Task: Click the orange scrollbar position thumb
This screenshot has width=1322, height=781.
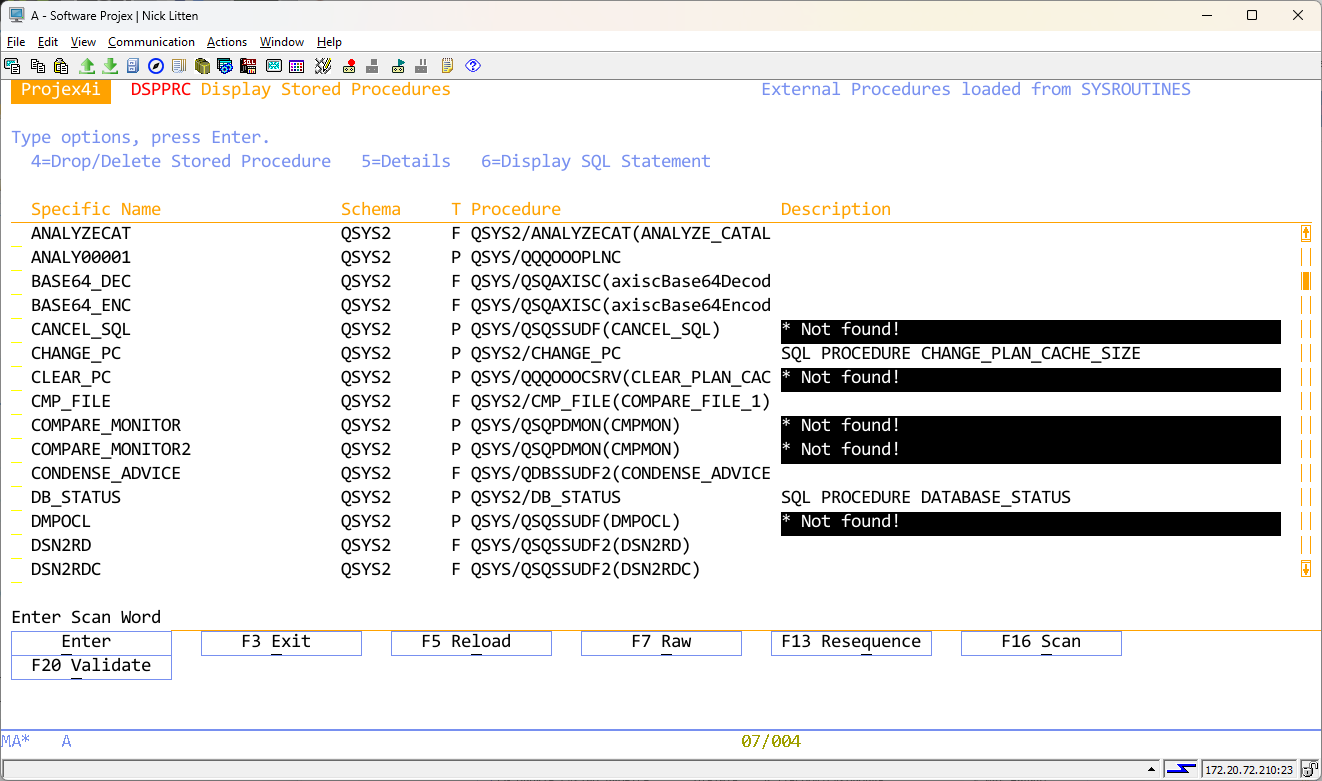Action: pos(1306,281)
